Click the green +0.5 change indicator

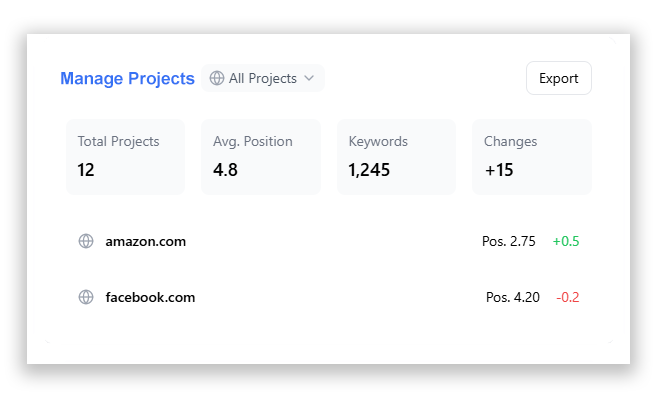[566, 241]
